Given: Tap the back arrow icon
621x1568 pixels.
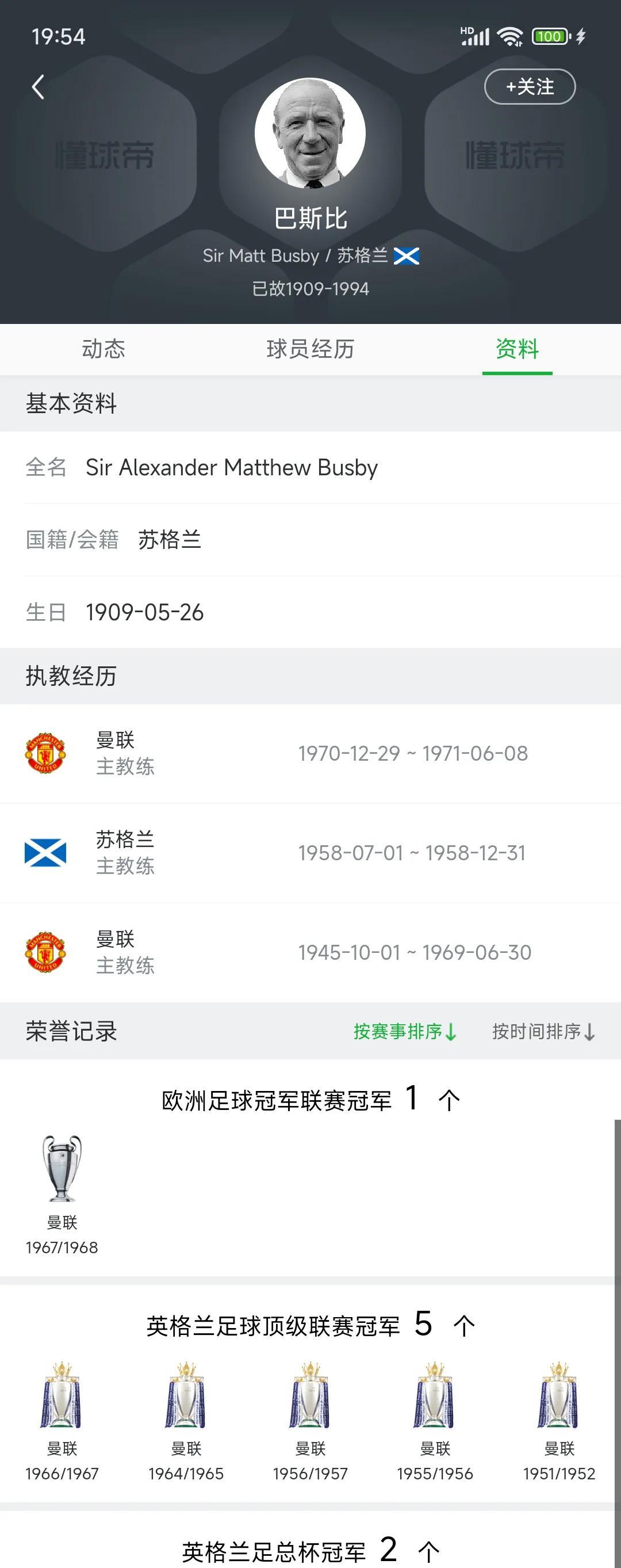Looking at the screenshot, I should [x=38, y=87].
